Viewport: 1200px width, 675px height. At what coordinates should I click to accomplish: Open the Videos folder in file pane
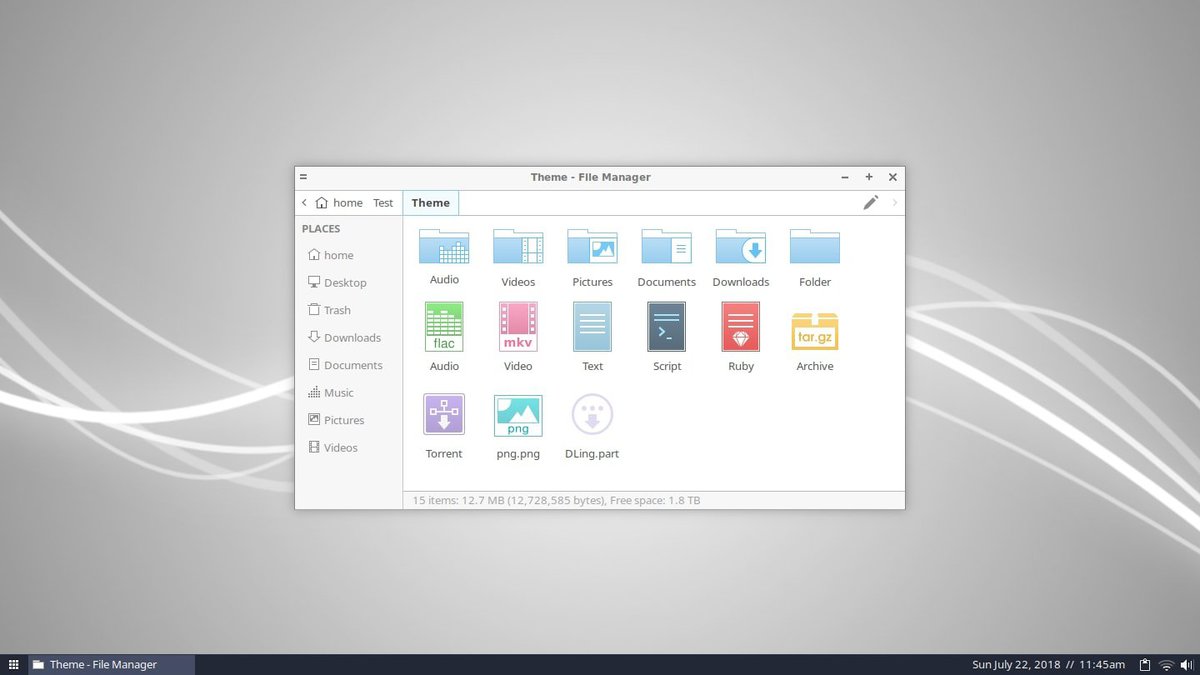(x=518, y=246)
